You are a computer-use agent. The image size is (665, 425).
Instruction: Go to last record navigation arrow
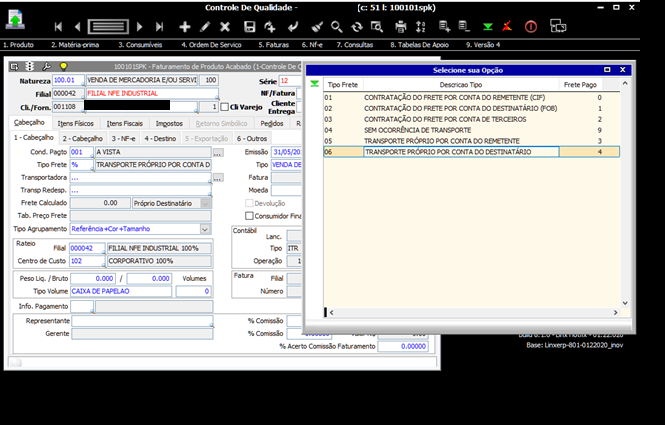[161, 26]
